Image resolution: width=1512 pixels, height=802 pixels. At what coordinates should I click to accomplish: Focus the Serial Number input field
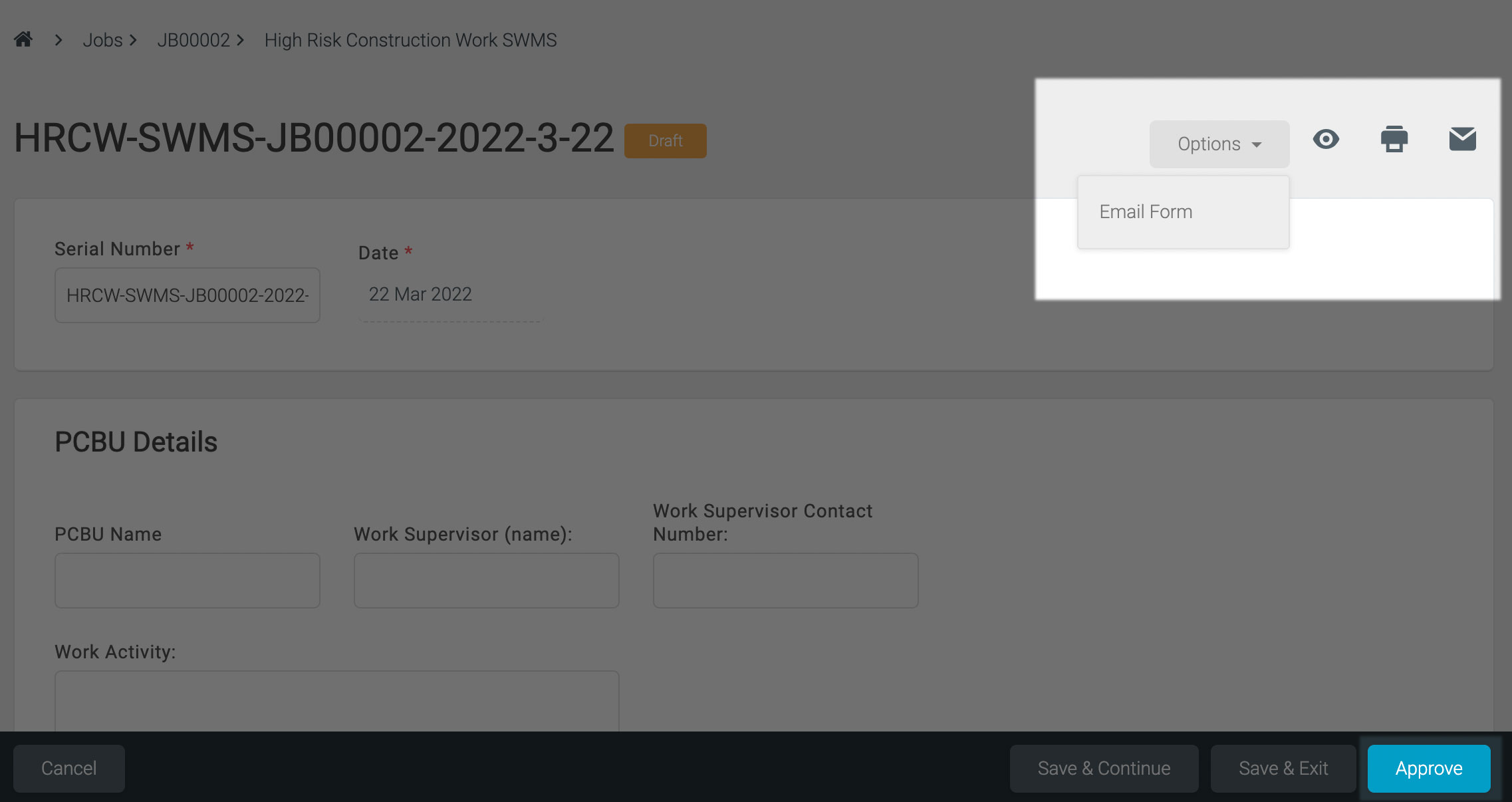coord(188,295)
